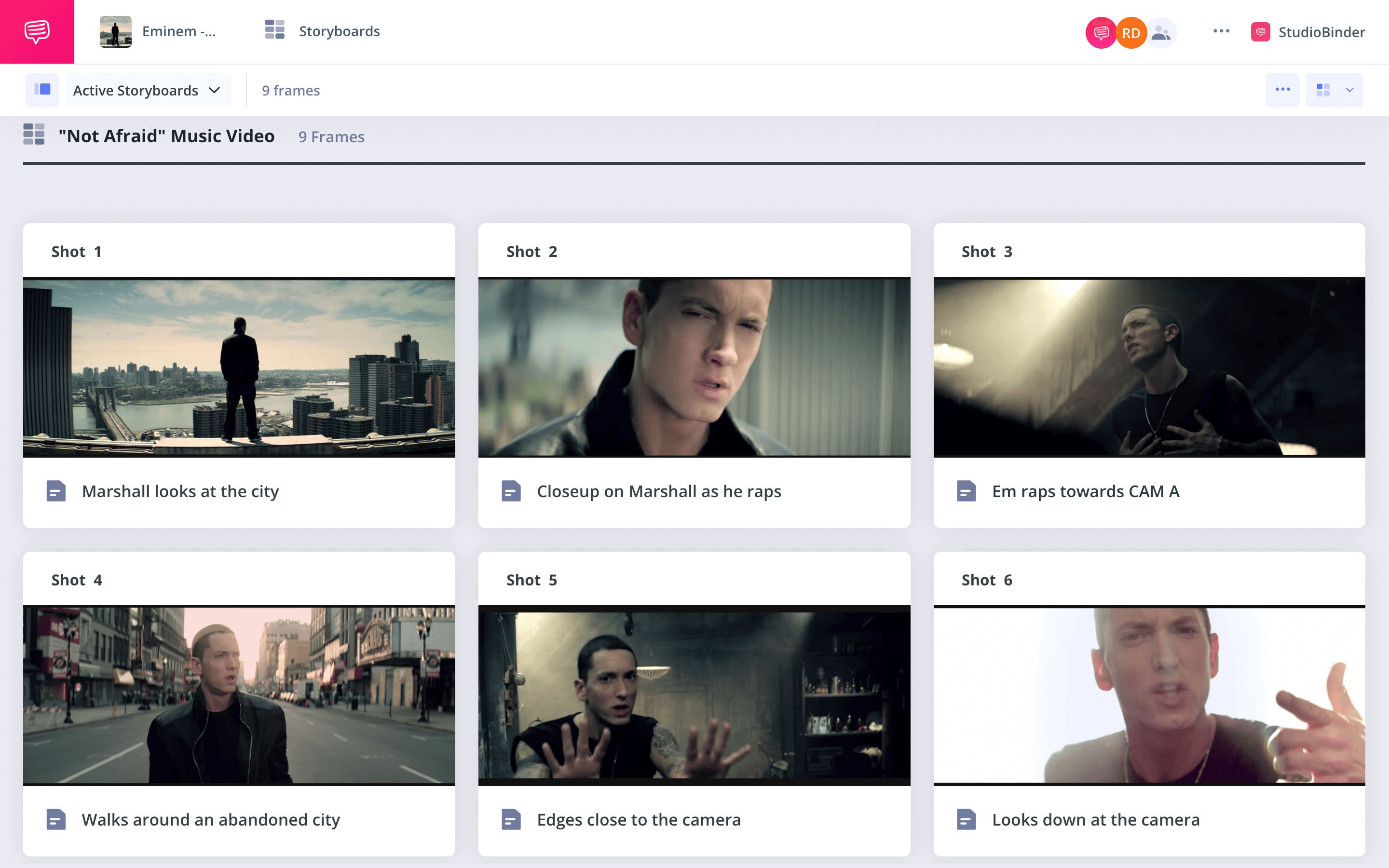This screenshot has width=1389, height=868.
Task: Click the StudioBinder account logo icon
Action: (1260, 31)
